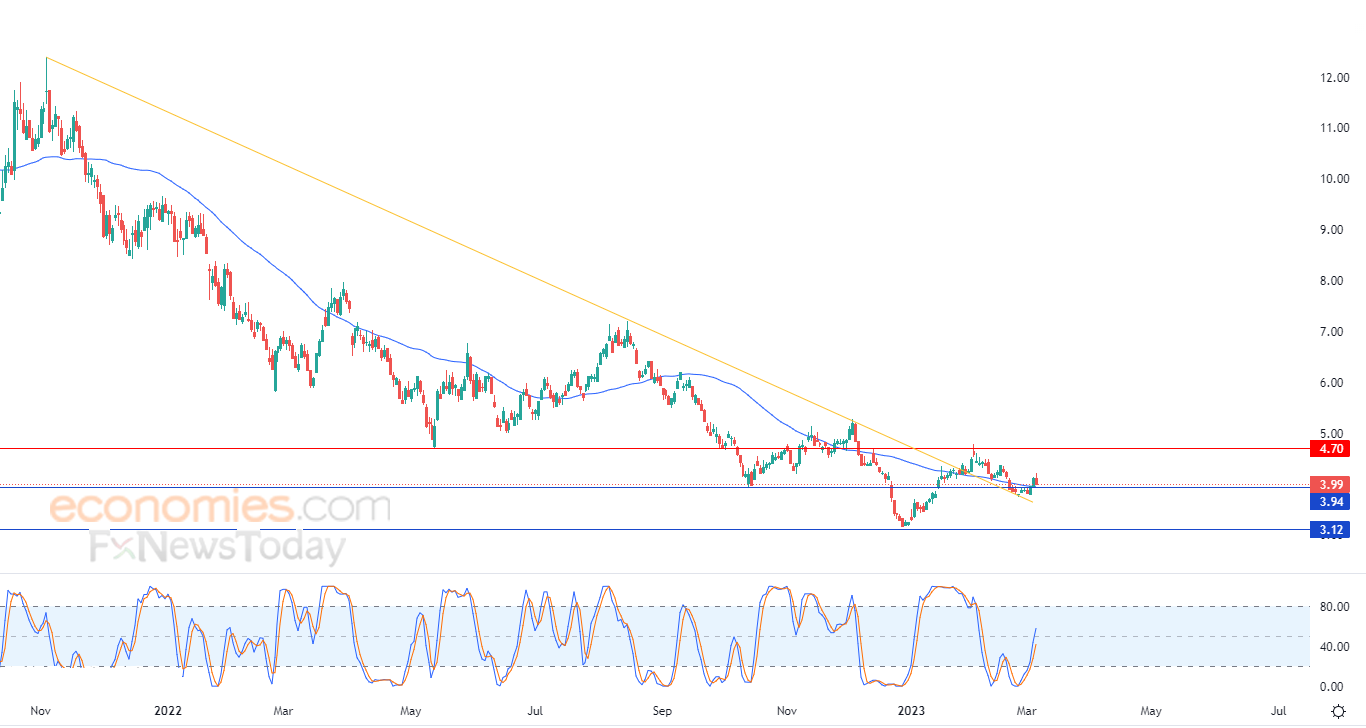Click the 10.00 price axis value
The image size is (1366, 728).
pyautogui.click(x=1333, y=179)
